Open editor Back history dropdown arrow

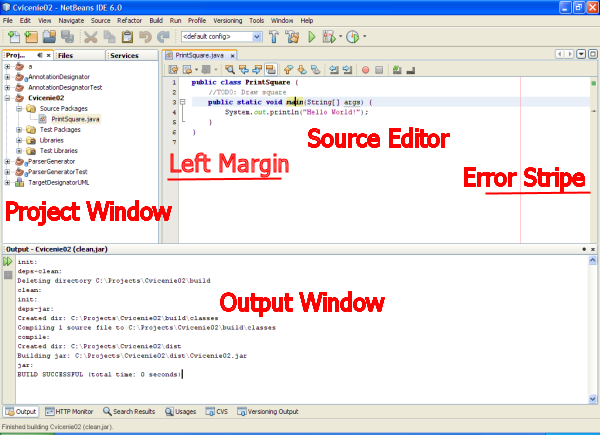(196, 69)
